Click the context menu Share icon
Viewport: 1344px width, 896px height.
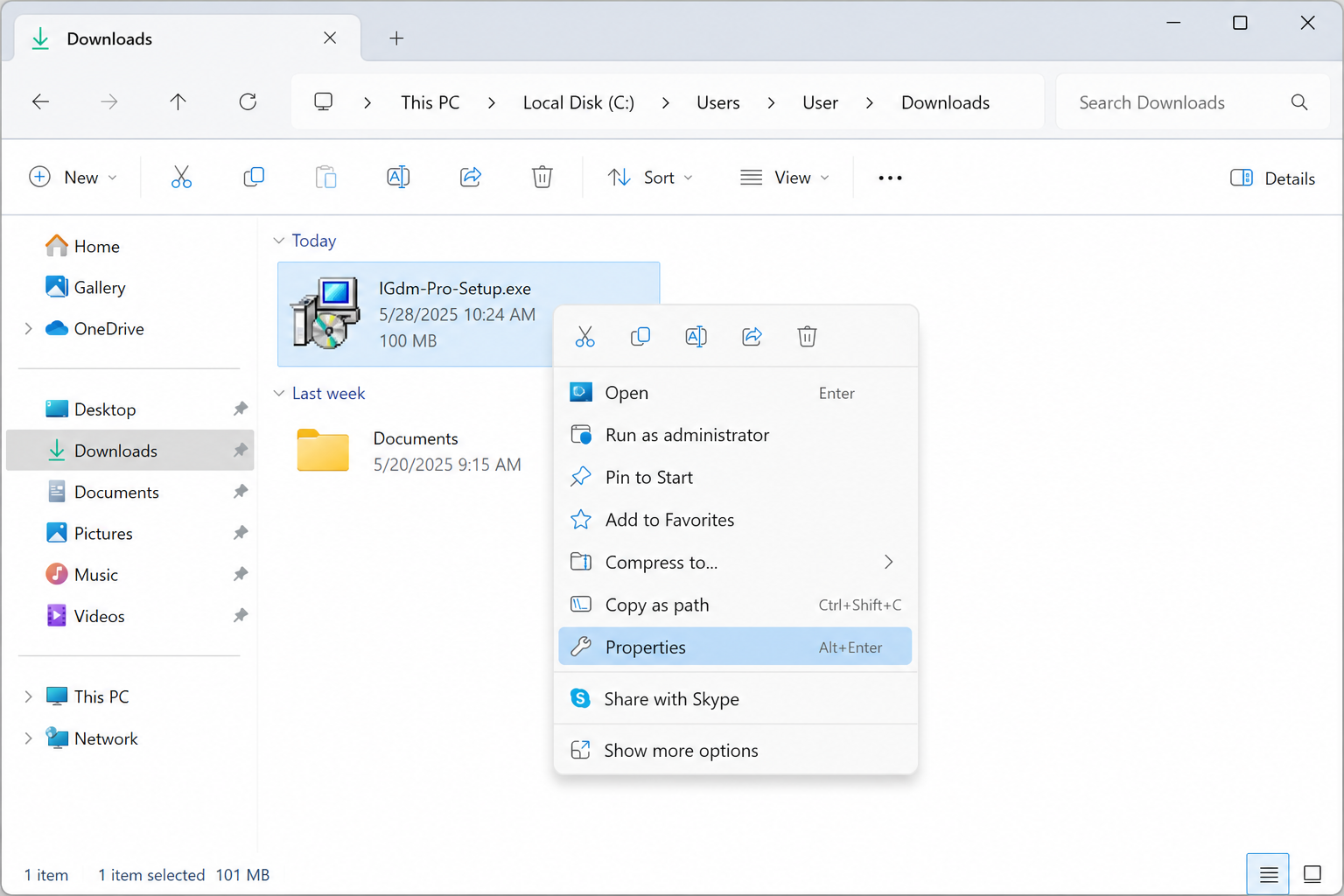[752, 337]
